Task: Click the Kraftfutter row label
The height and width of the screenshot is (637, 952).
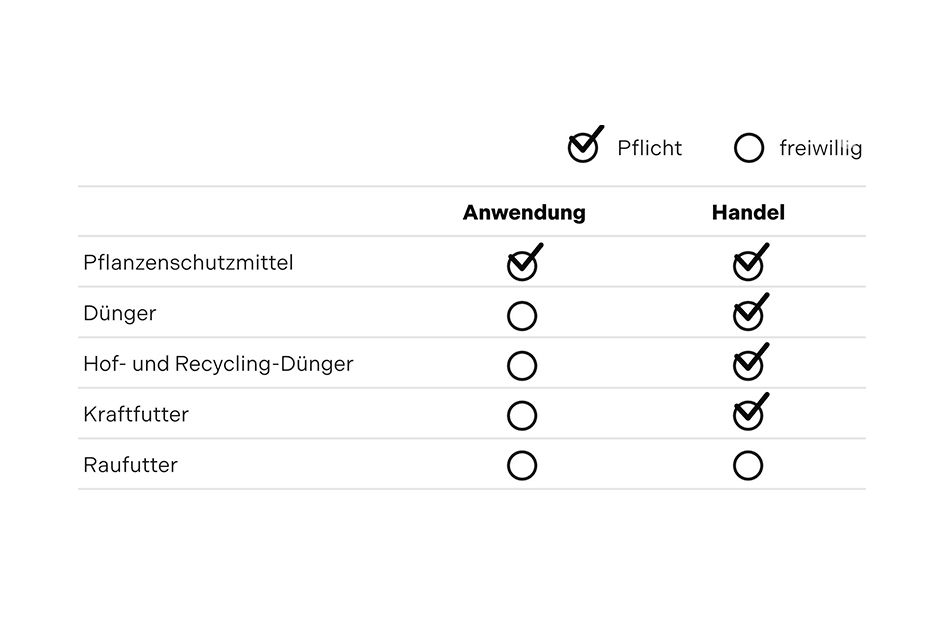Action: pyautogui.click(x=136, y=414)
